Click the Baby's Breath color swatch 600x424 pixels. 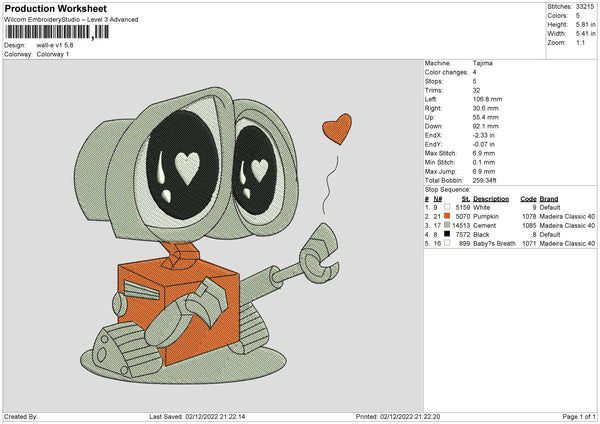tap(447, 243)
